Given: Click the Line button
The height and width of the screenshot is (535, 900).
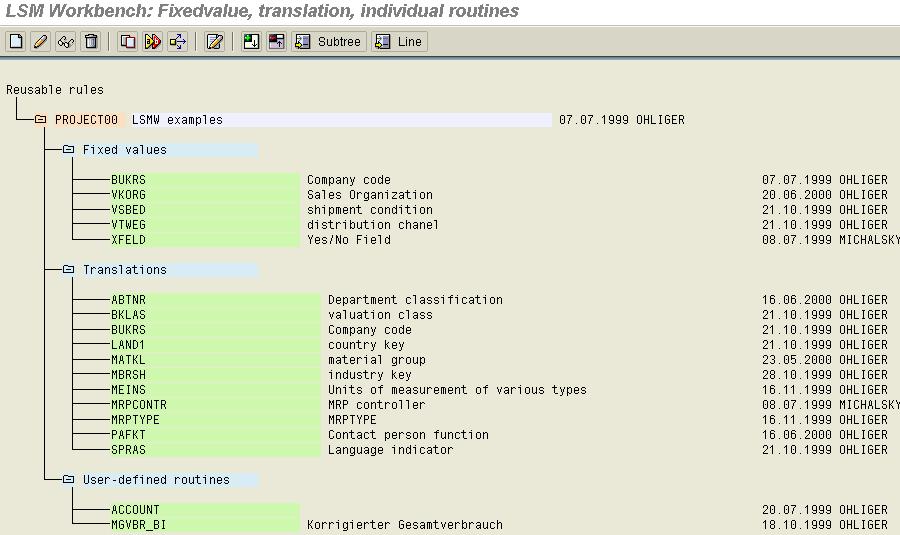Looking at the screenshot, I should (x=399, y=41).
